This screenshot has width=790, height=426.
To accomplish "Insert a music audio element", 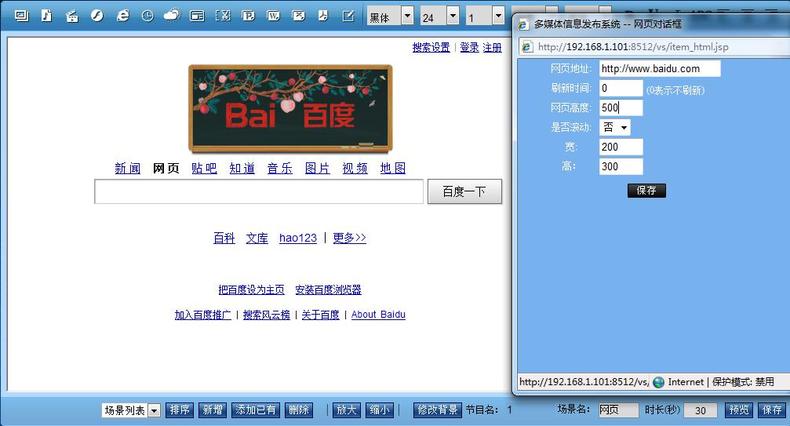I will pyautogui.click(x=46, y=16).
